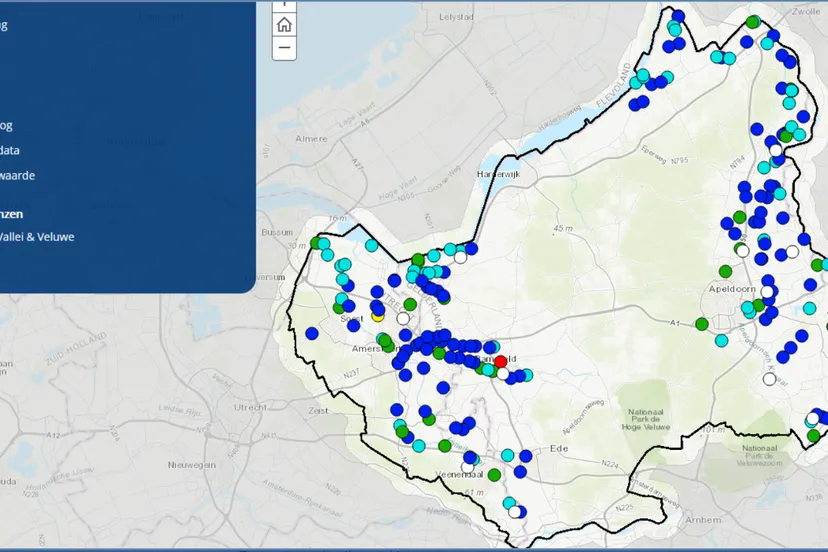Click isolated dark blue marker west of Soest

(x=312, y=333)
